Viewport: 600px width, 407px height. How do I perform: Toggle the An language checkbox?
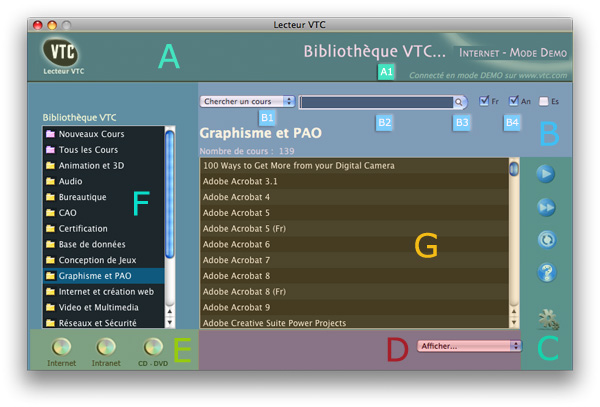pos(514,101)
